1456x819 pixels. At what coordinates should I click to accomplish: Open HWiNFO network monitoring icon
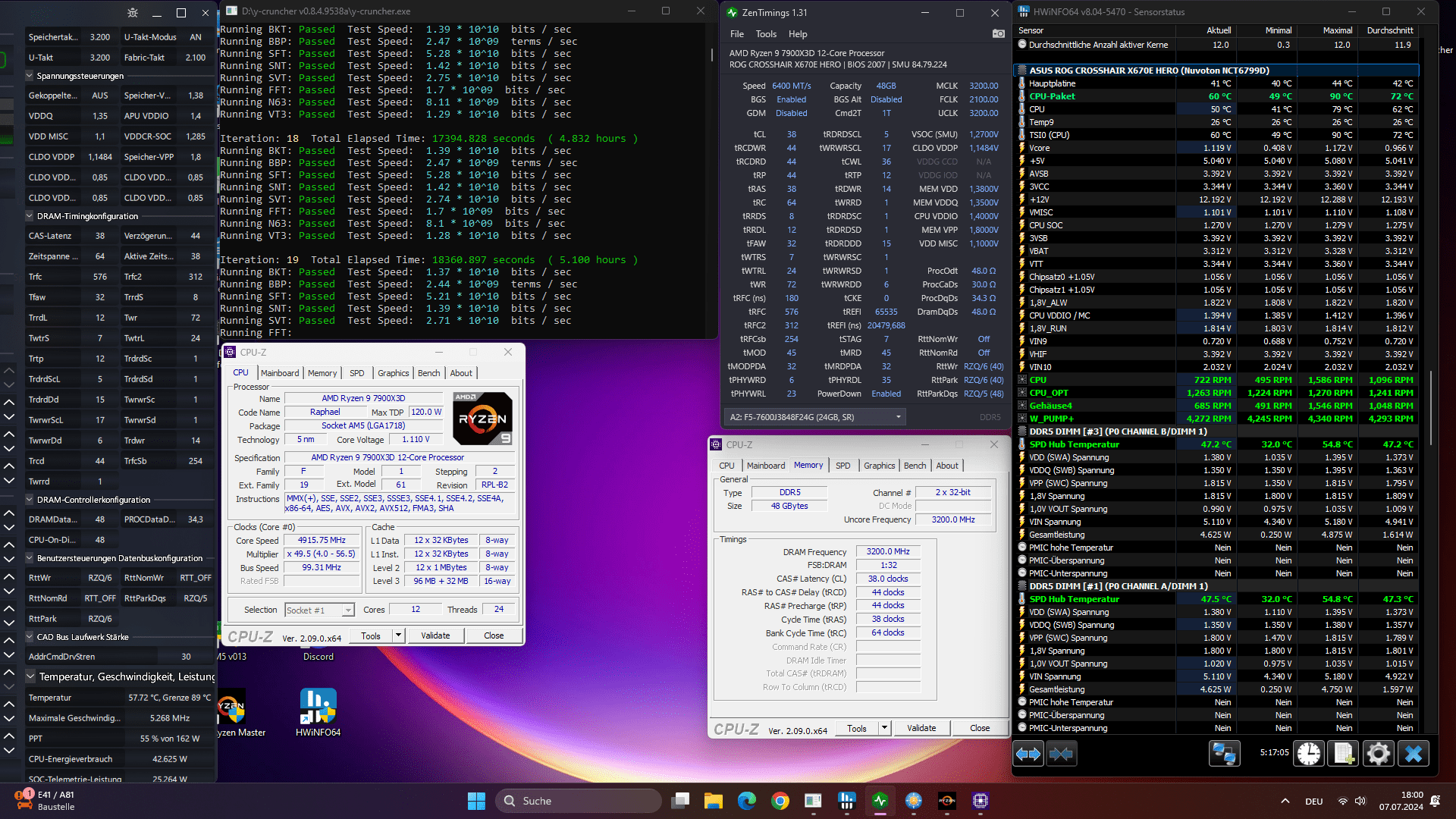pos(1224,754)
